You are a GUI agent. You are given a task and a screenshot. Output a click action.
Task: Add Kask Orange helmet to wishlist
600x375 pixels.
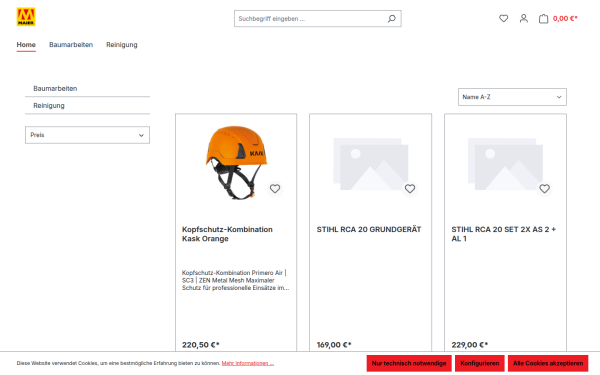(275, 189)
